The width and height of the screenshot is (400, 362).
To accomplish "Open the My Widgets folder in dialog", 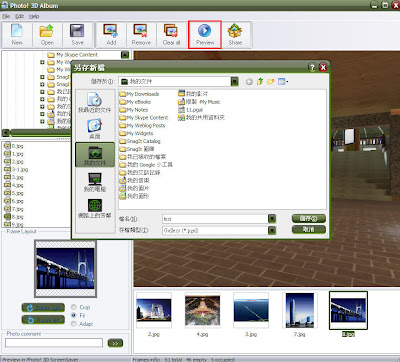I will point(136,133).
